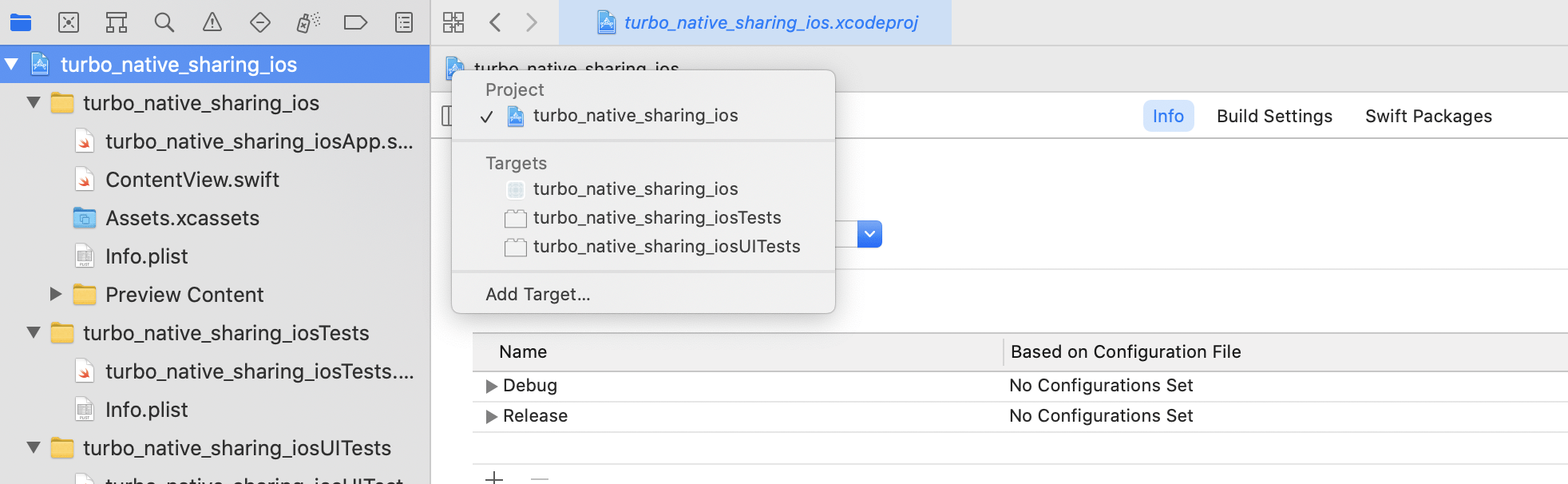
Task: Open the Debug navigator spray icon
Action: [308, 22]
